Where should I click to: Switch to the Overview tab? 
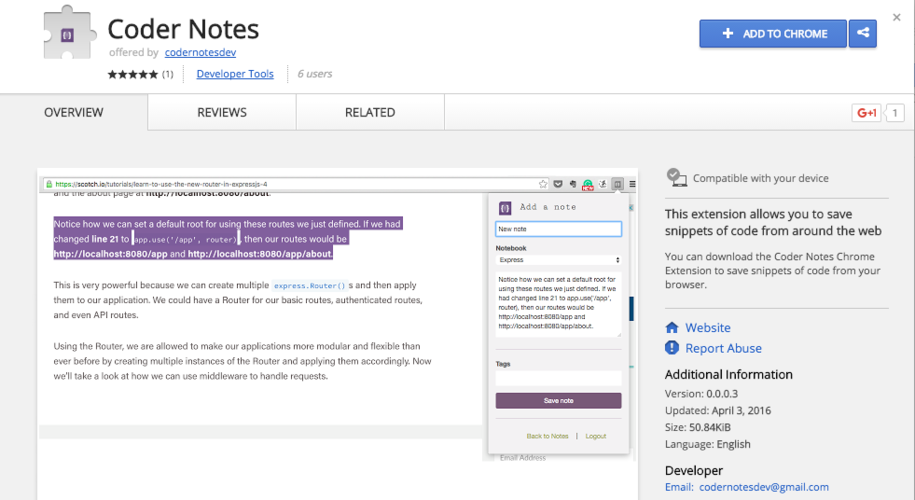(74, 112)
